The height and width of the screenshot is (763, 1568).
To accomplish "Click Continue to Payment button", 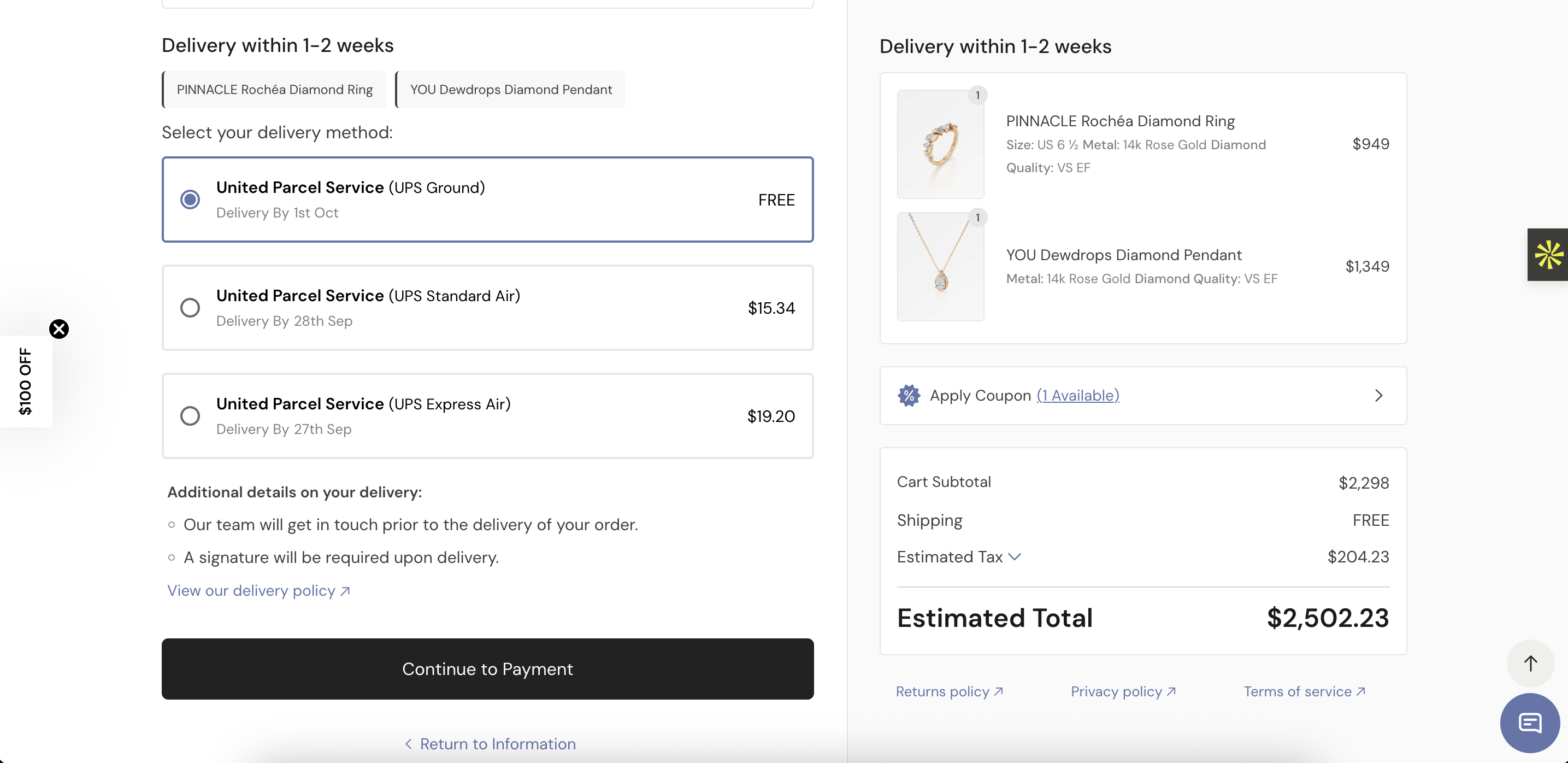I will [487, 669].
